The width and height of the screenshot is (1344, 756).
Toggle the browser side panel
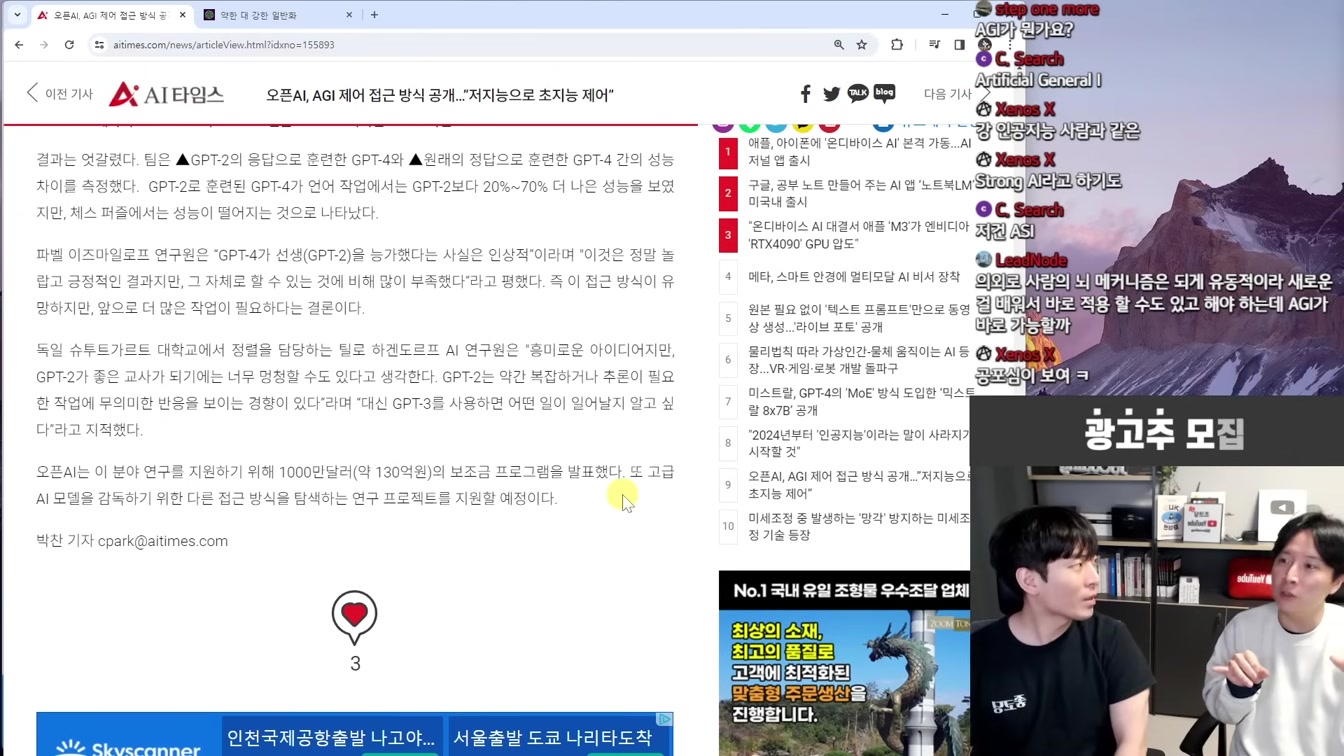tap(959, 45)
